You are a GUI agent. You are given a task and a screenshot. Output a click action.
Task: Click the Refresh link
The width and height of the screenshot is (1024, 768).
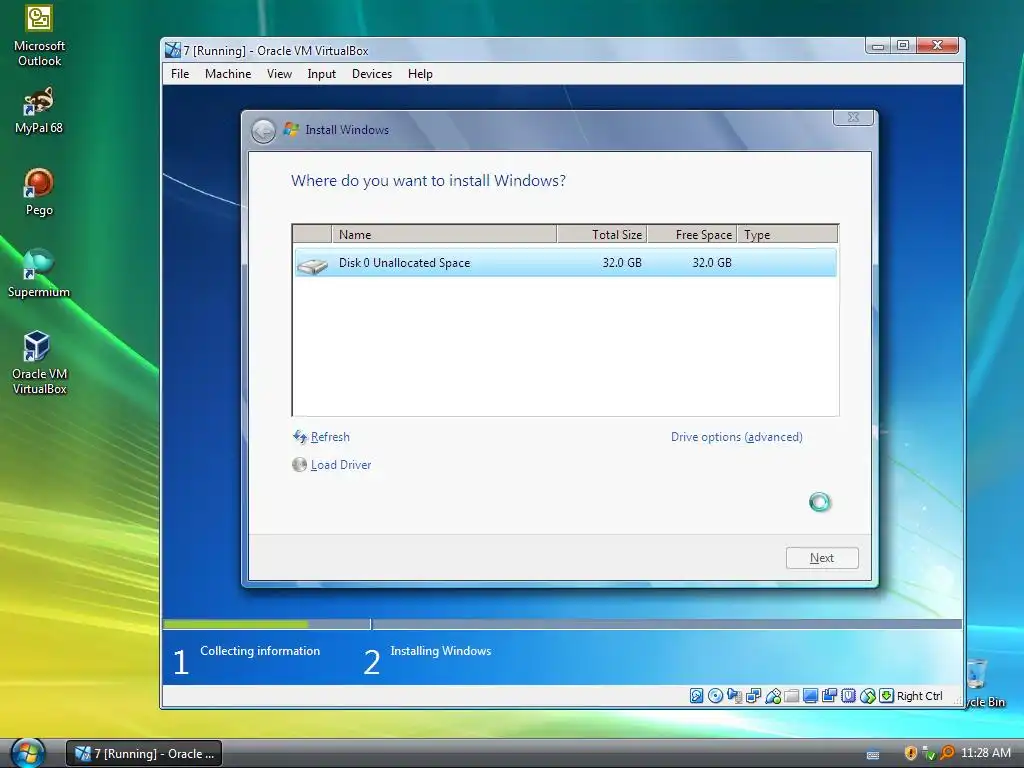(x=330, y=437)
